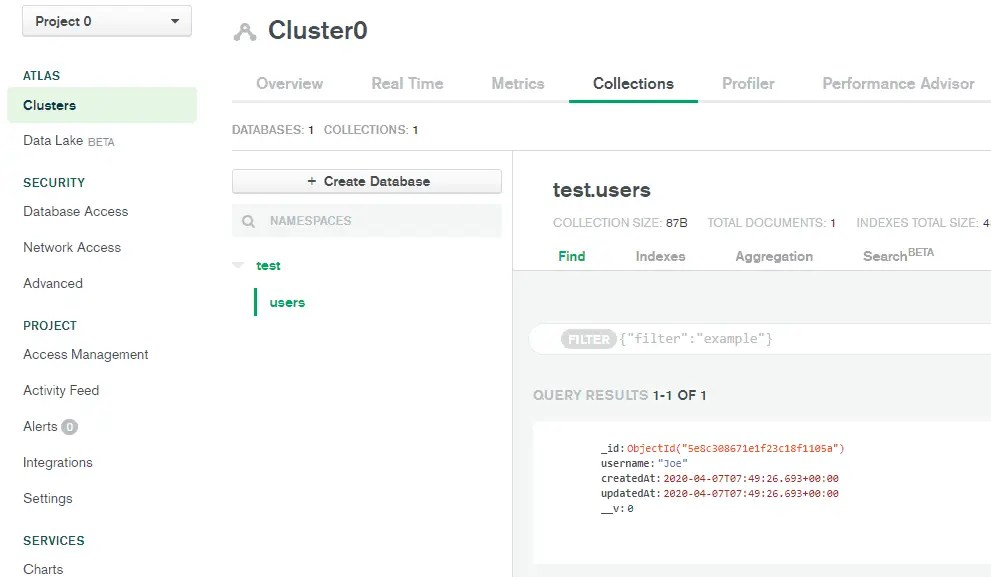Click the ObjectId value of _id

pos(736,448)
